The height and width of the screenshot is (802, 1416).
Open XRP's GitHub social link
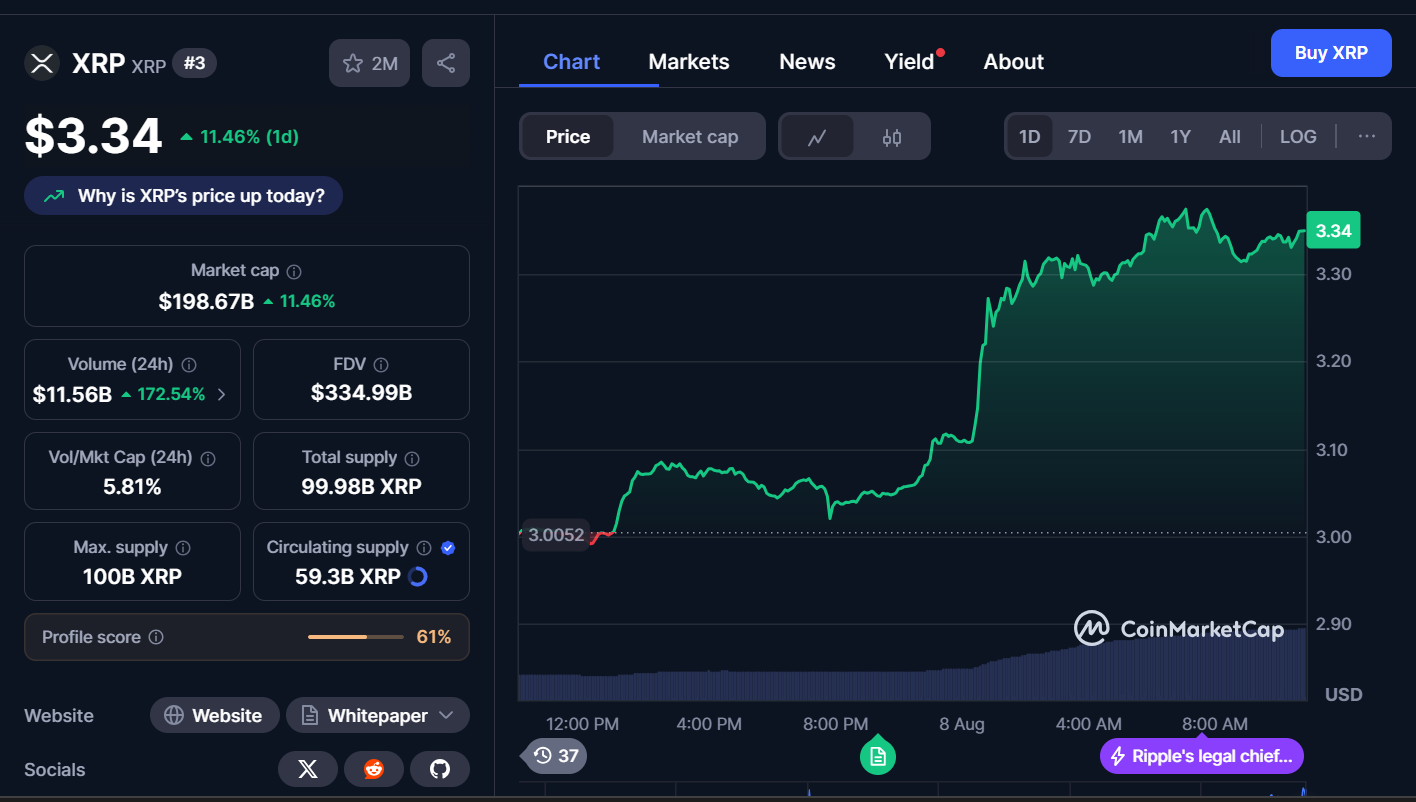pos(440,769)
